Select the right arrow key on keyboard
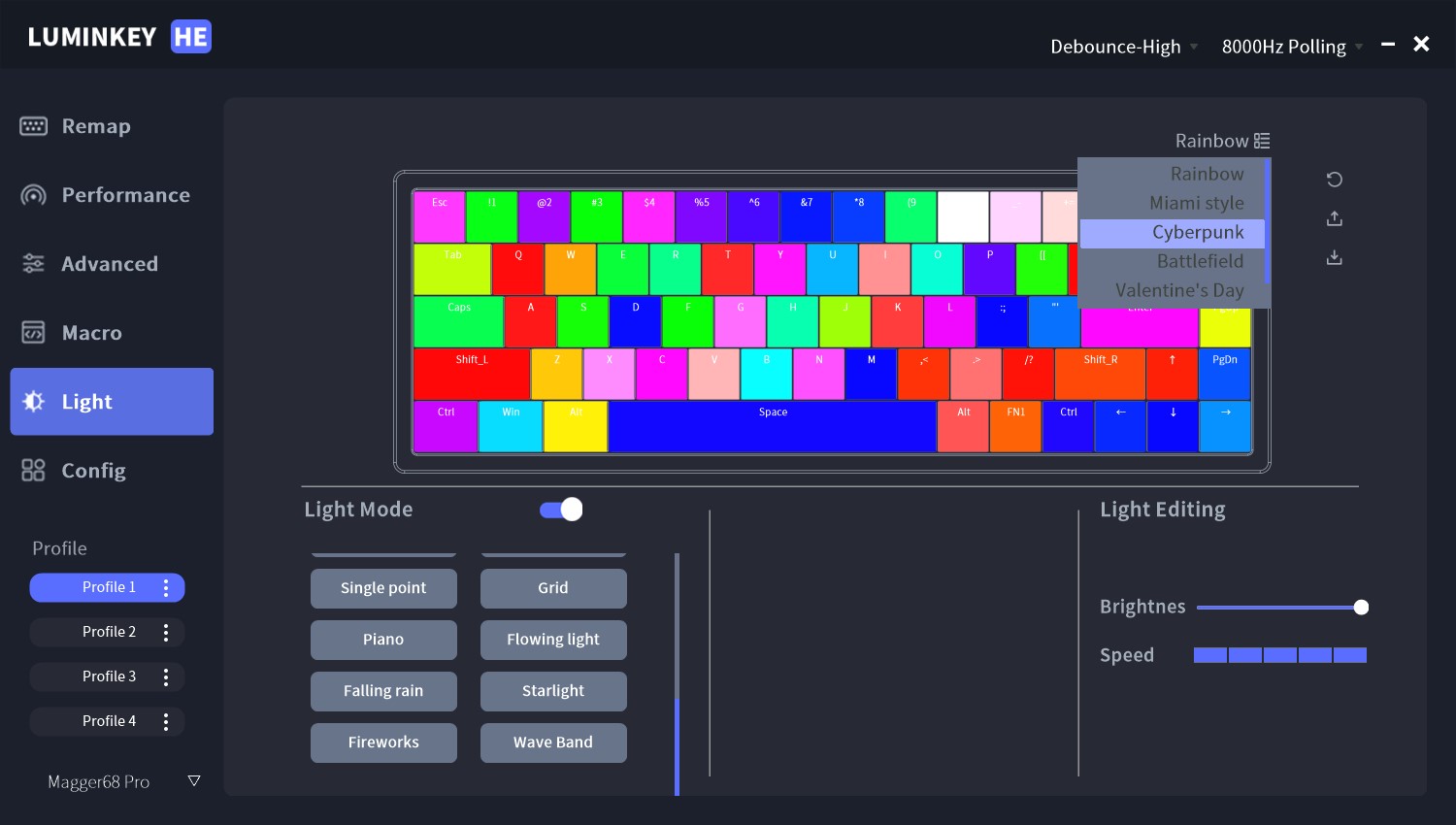Screen dimensions: 1456x825 point(1225,426)
